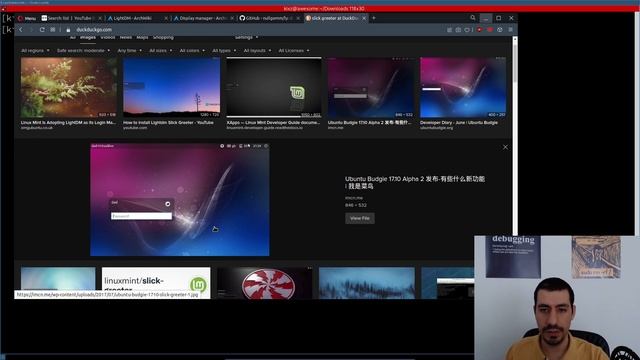The image size is (640, 360).
Task: Close the LightDM - ArchWiki tab
Action: coord(166,18)
